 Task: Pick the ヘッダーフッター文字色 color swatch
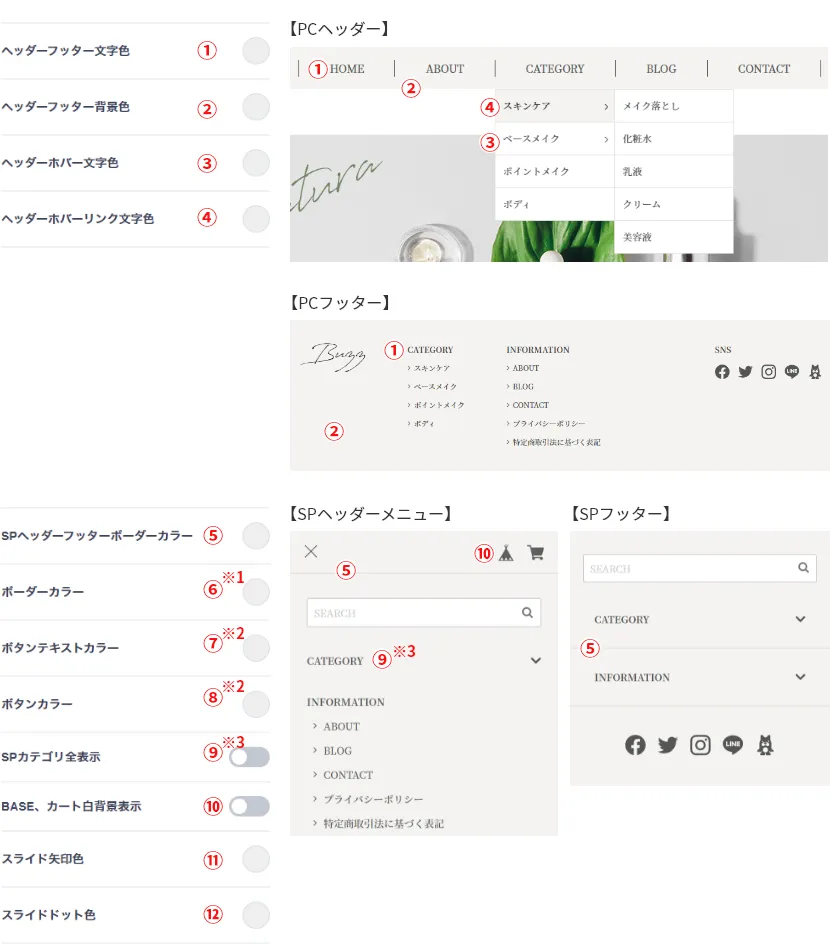click(256, 51)
